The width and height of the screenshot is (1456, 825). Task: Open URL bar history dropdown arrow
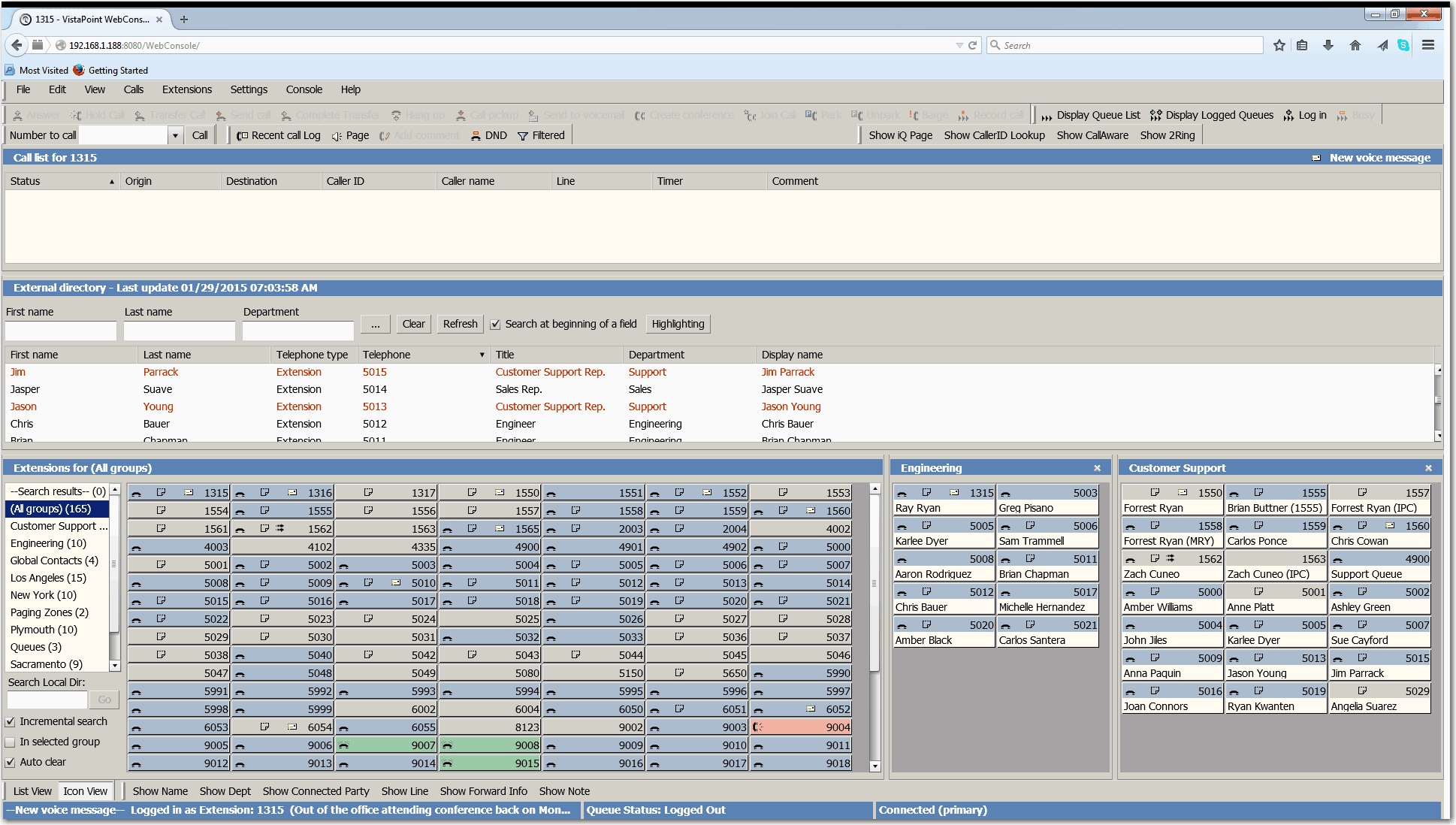click(x=959, y=45)
